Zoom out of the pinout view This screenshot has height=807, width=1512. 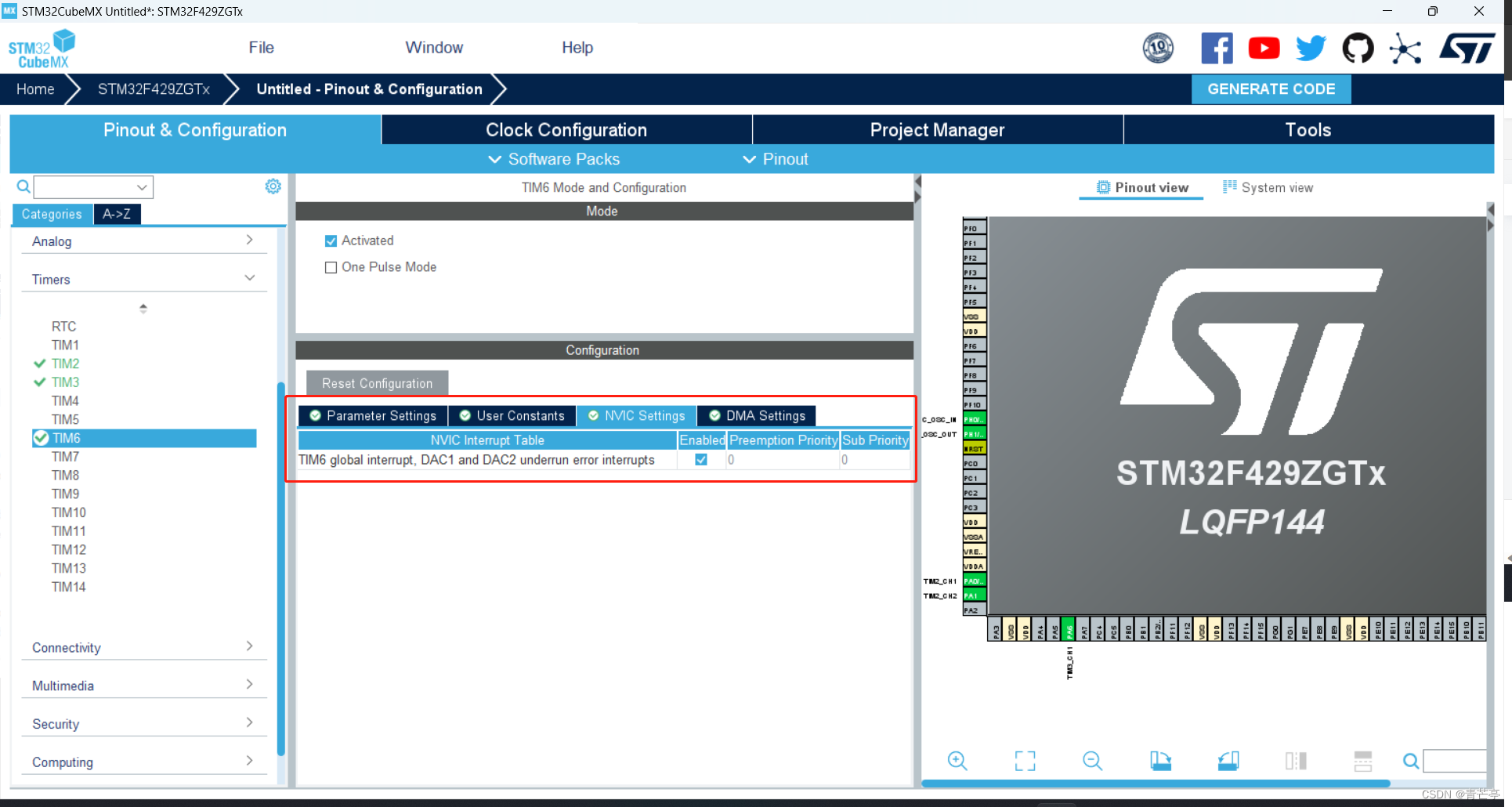point(1092,761)
